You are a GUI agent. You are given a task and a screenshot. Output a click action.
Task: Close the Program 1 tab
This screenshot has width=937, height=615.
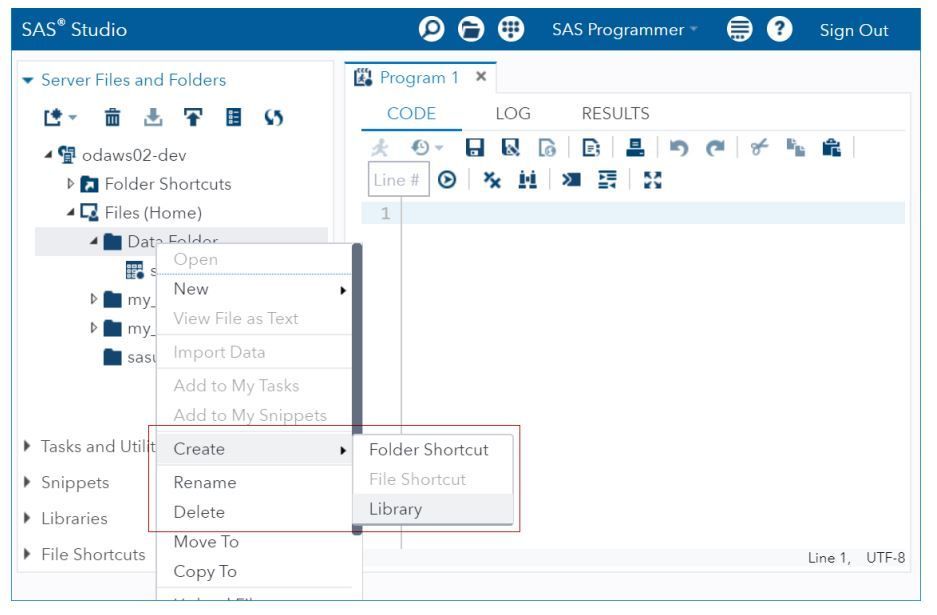pos(481,77)
